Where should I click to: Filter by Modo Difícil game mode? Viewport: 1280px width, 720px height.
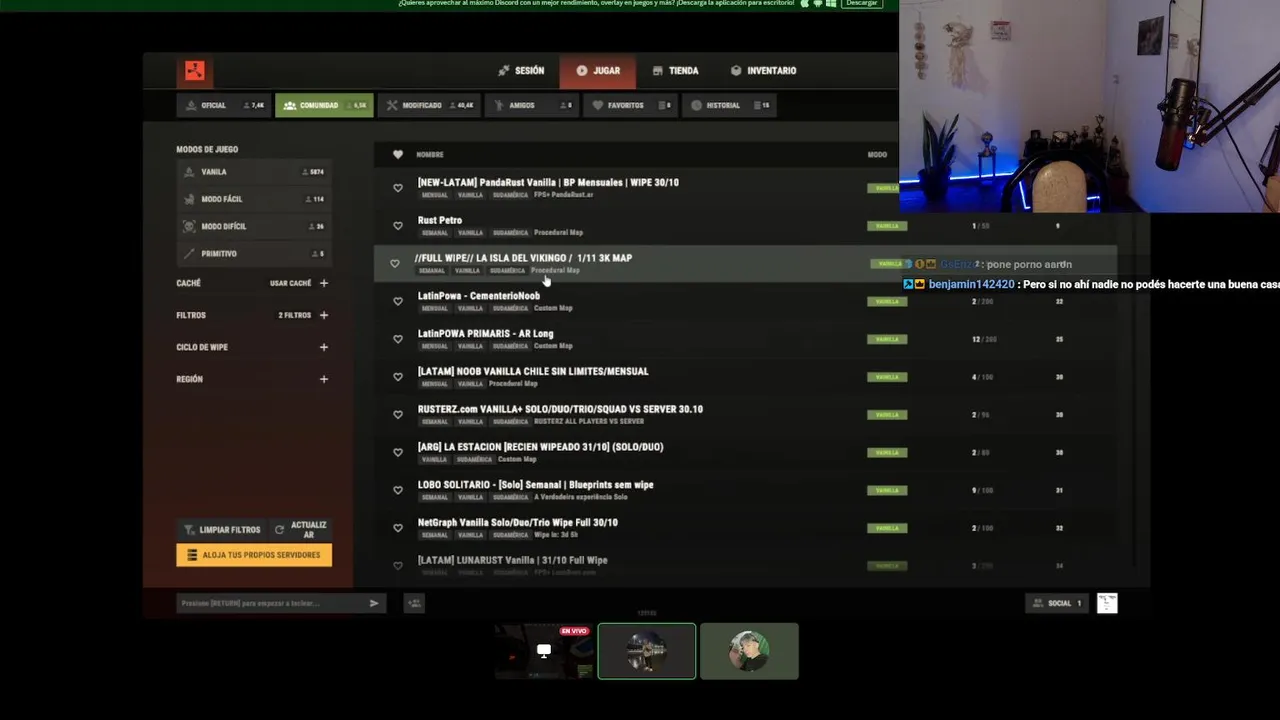click(254, 226)
